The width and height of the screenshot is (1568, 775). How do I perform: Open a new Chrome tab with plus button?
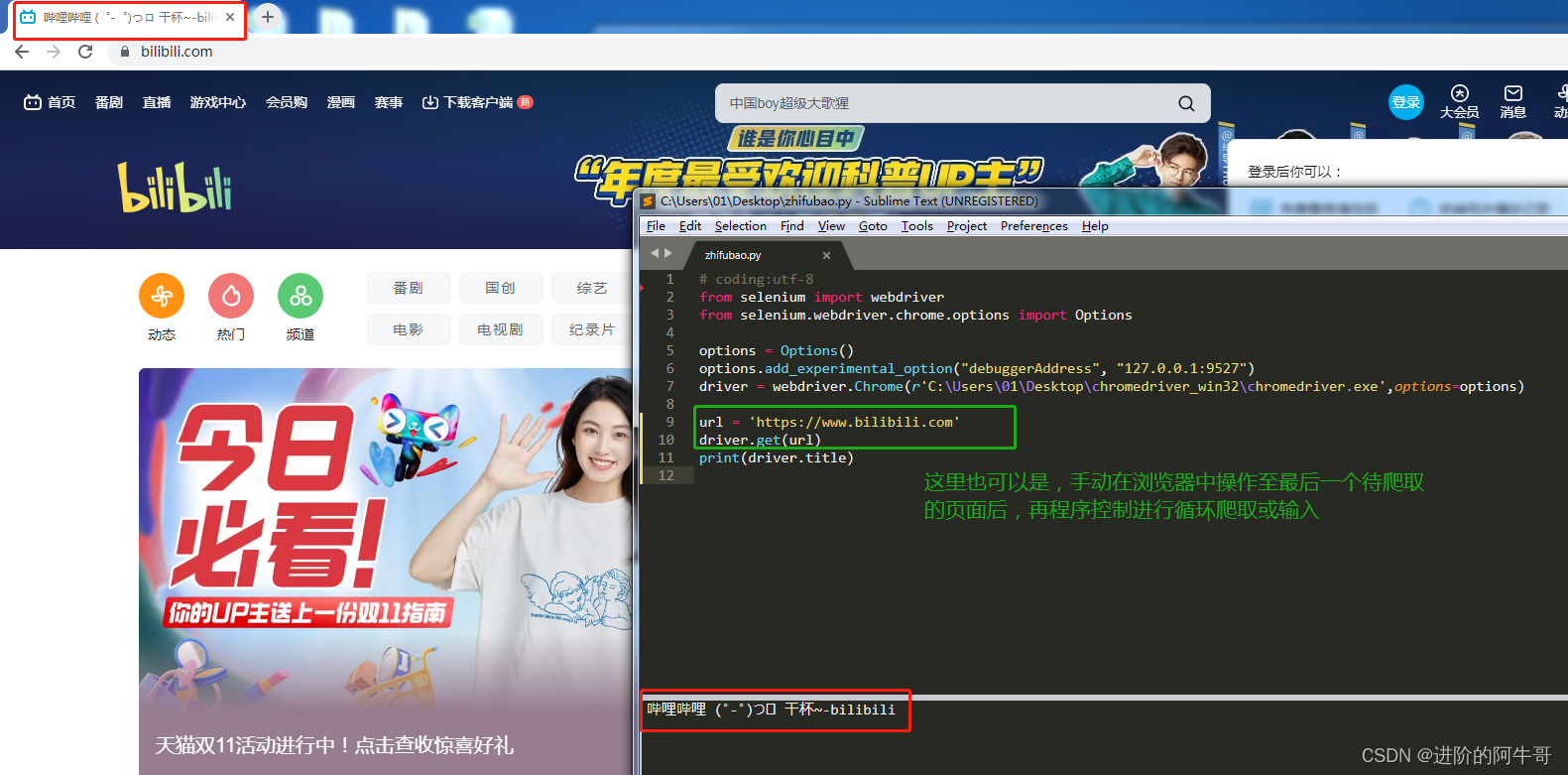click(268, 17)
